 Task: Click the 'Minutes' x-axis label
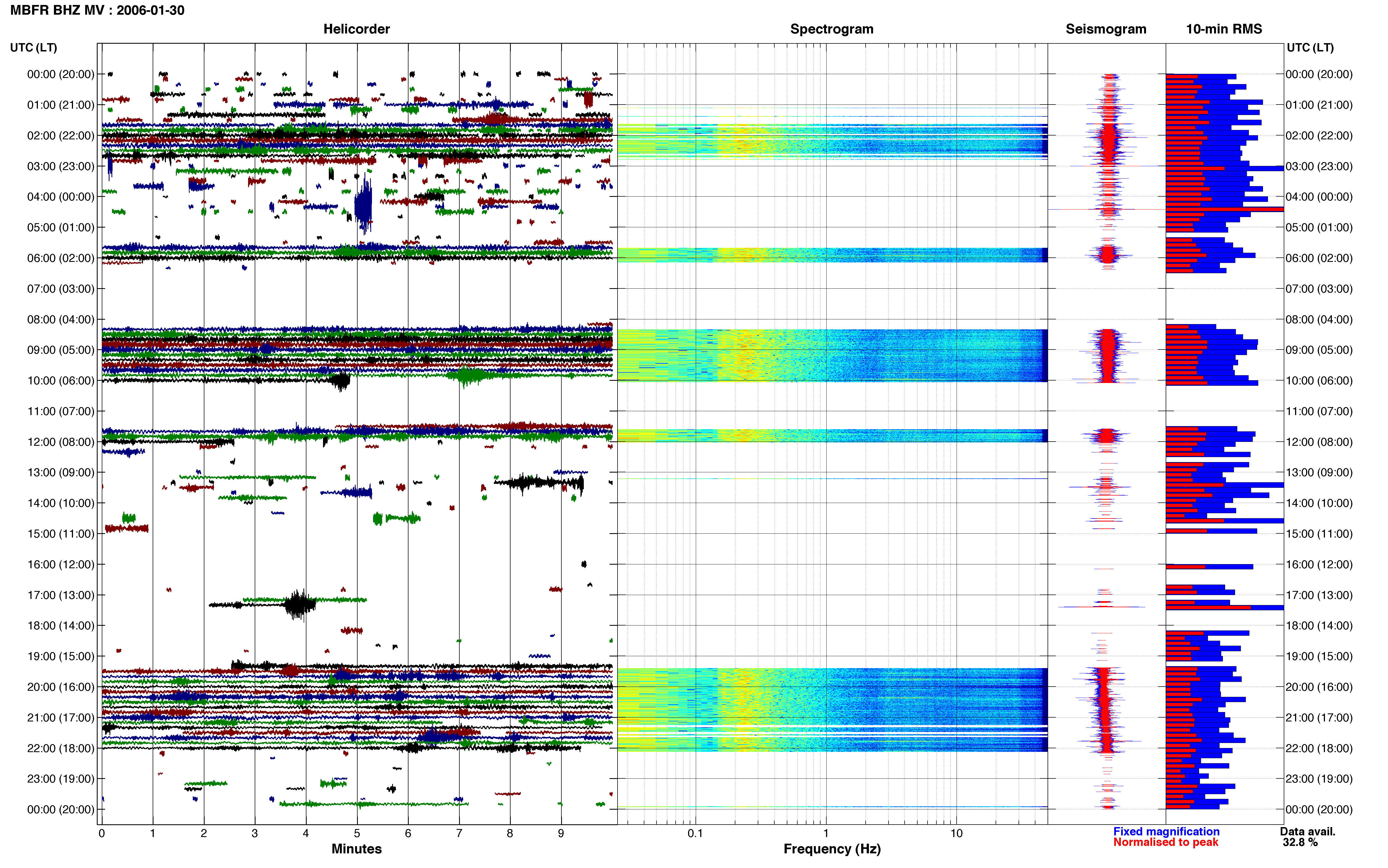click(356, 849)
